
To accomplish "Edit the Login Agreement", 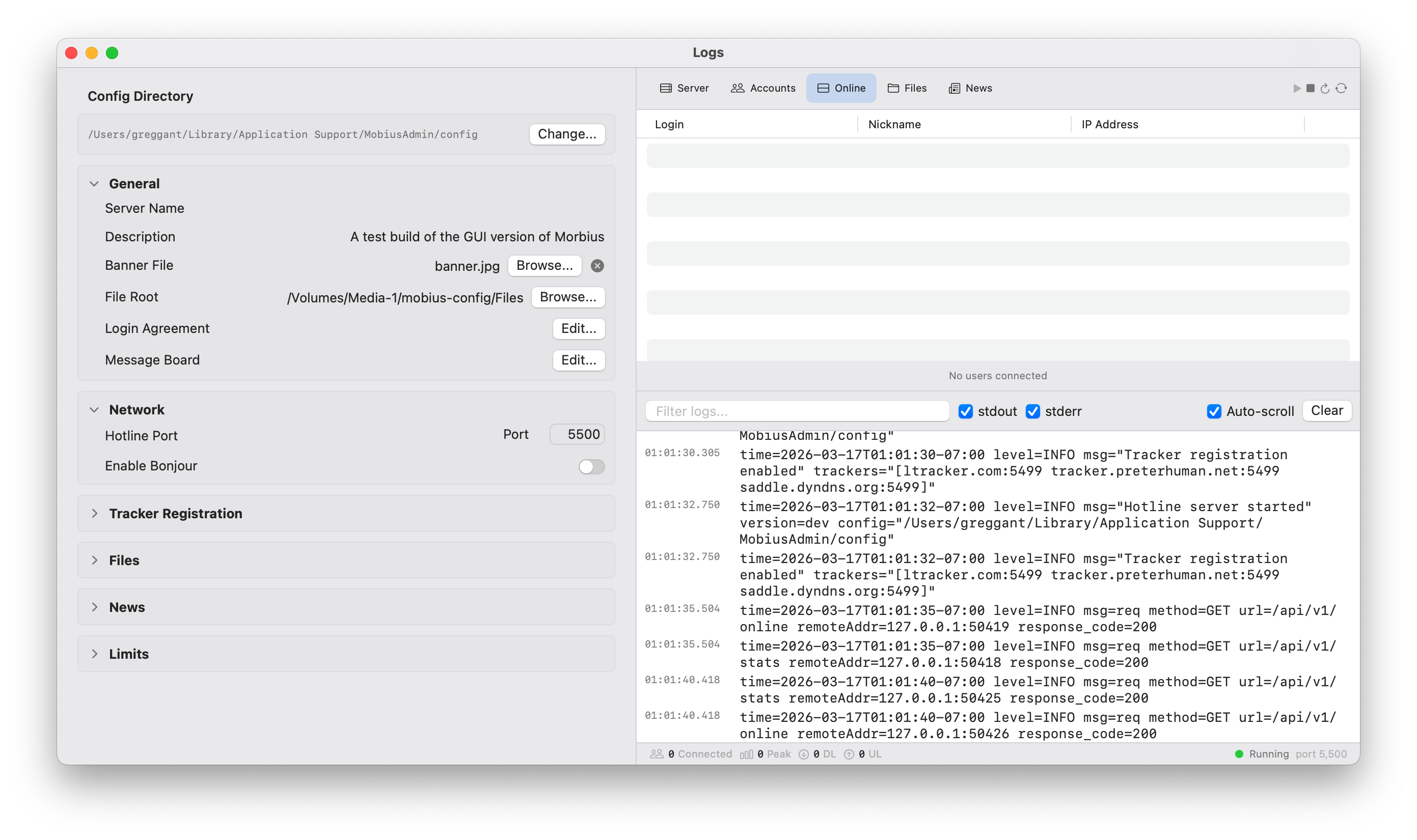I will click(x=578, y=328).
